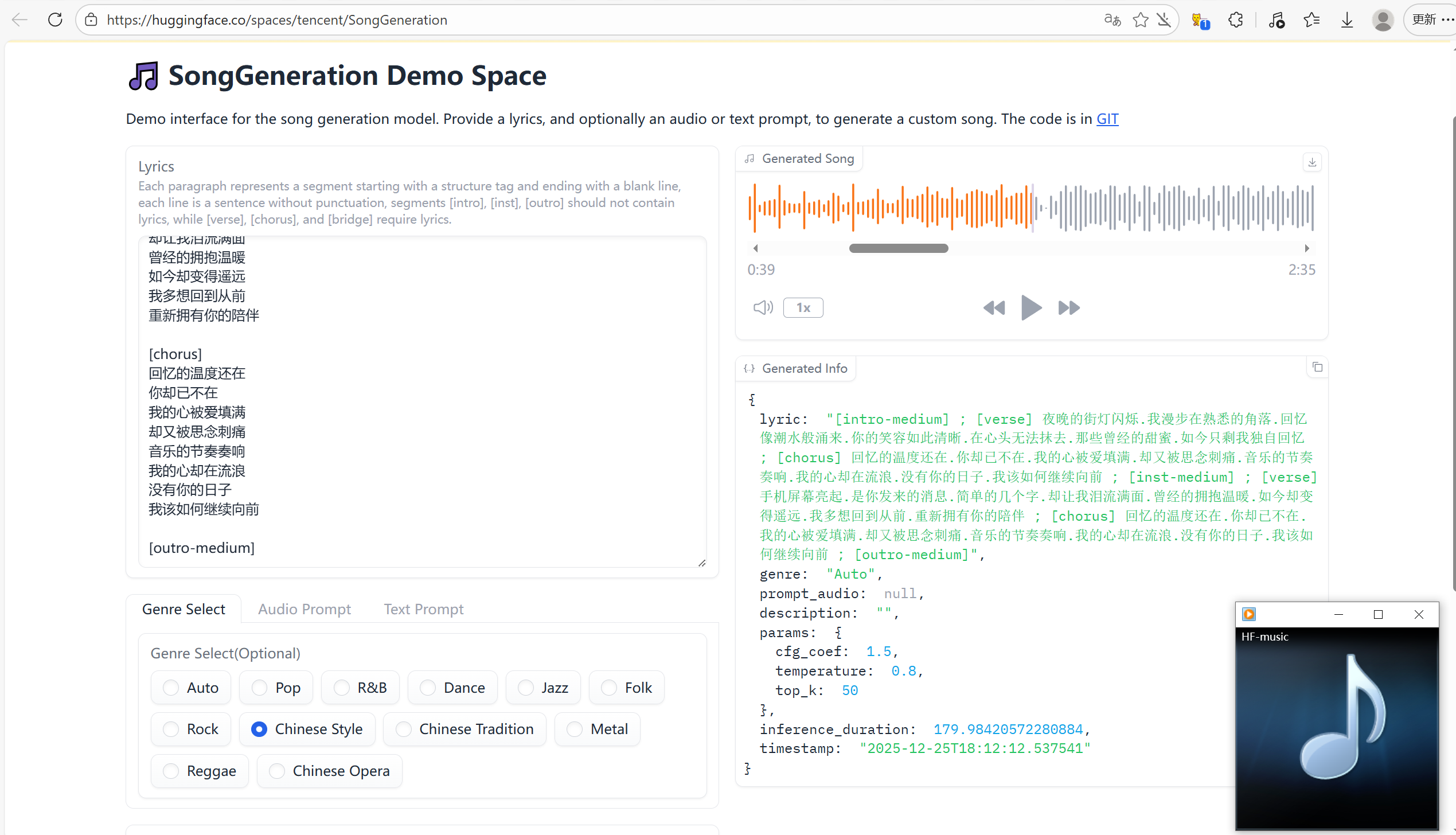Copy the Generated Info JSON

tap(1317, 367)
